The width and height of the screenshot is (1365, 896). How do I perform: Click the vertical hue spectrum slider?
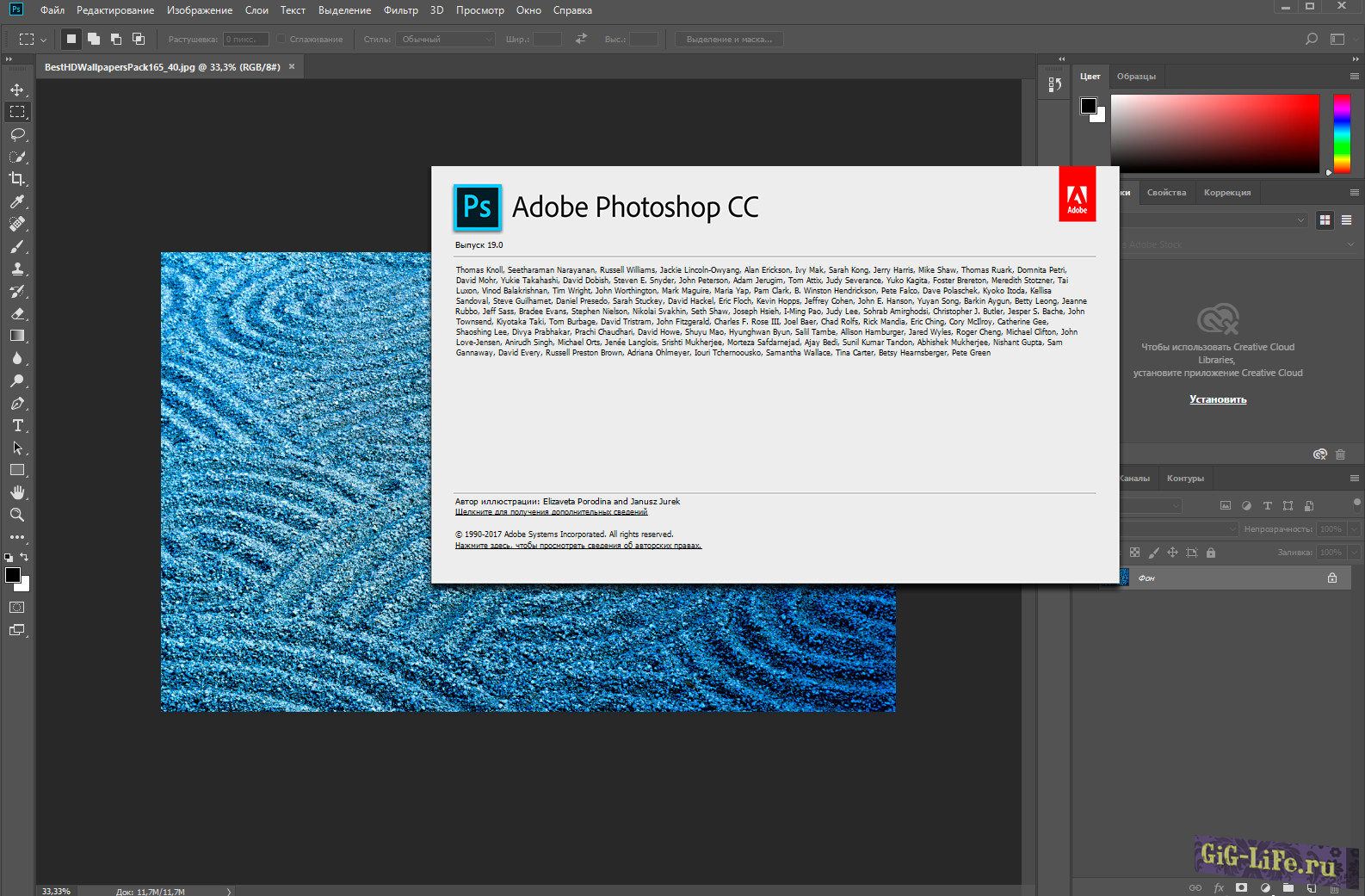click(1342, 133)
